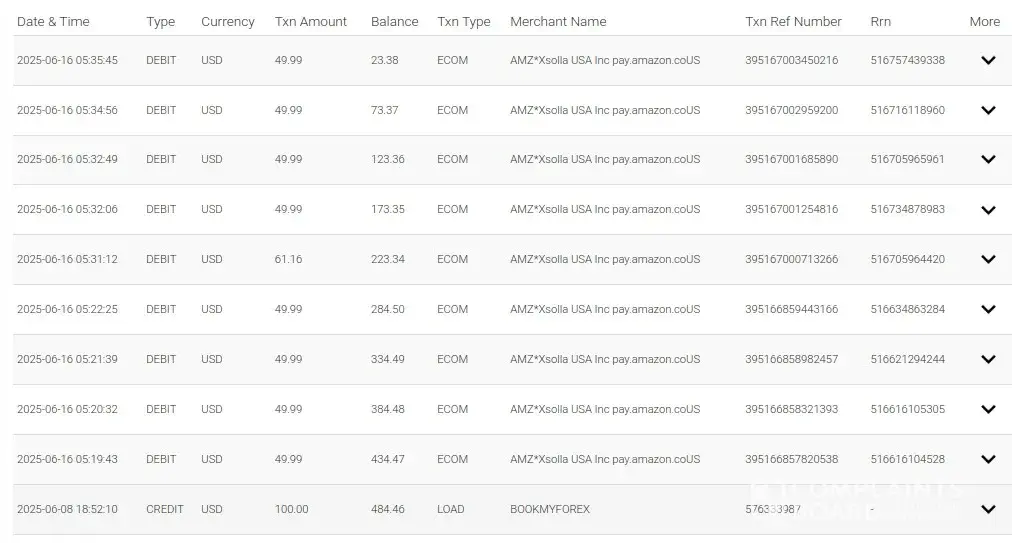The height and width of the screenshot is (543, 1012).
Task: Expand details for the 05:35:45 transaction
Action: 988,60
